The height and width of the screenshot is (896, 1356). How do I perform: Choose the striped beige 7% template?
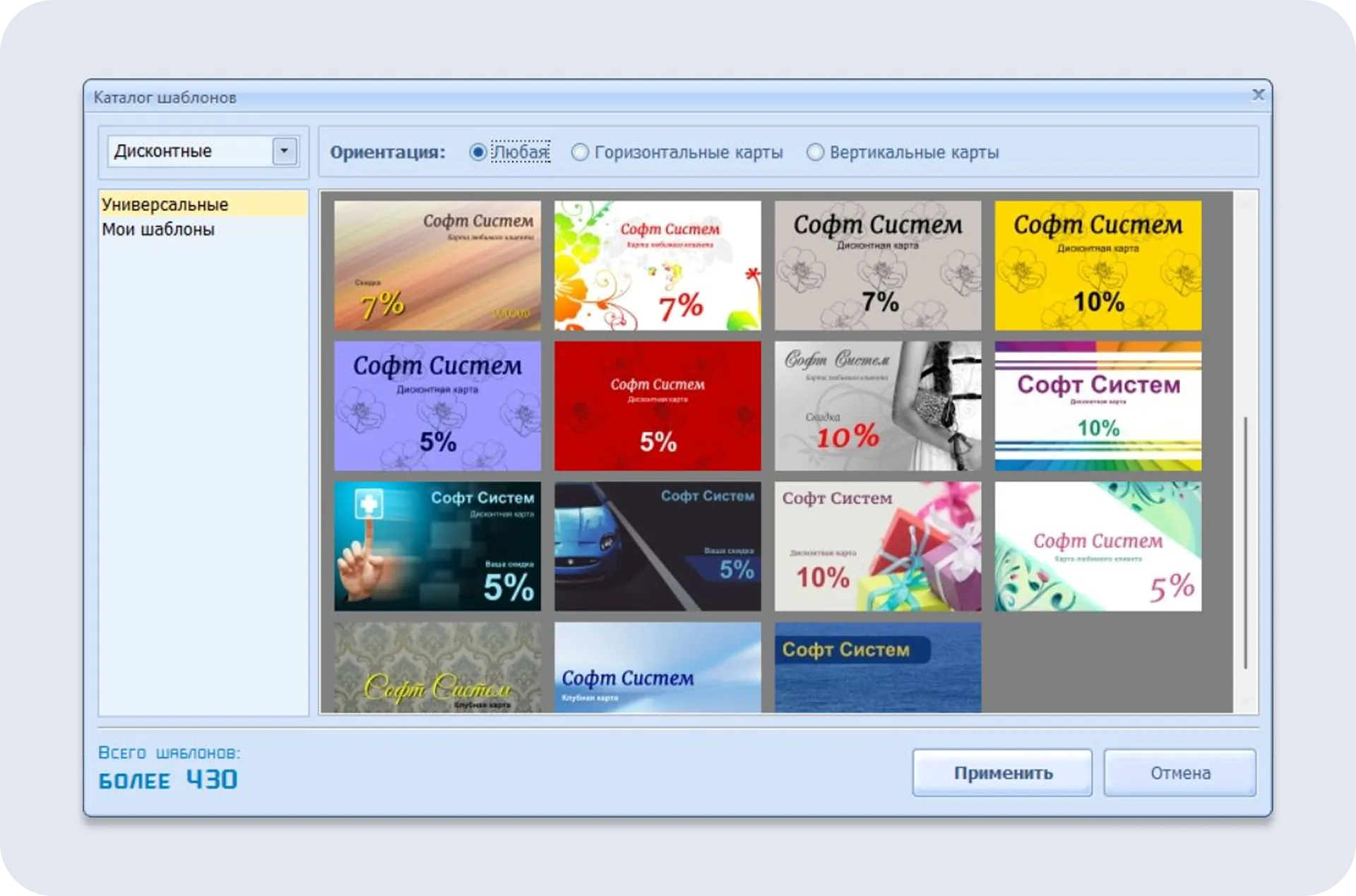pos(438,265)
